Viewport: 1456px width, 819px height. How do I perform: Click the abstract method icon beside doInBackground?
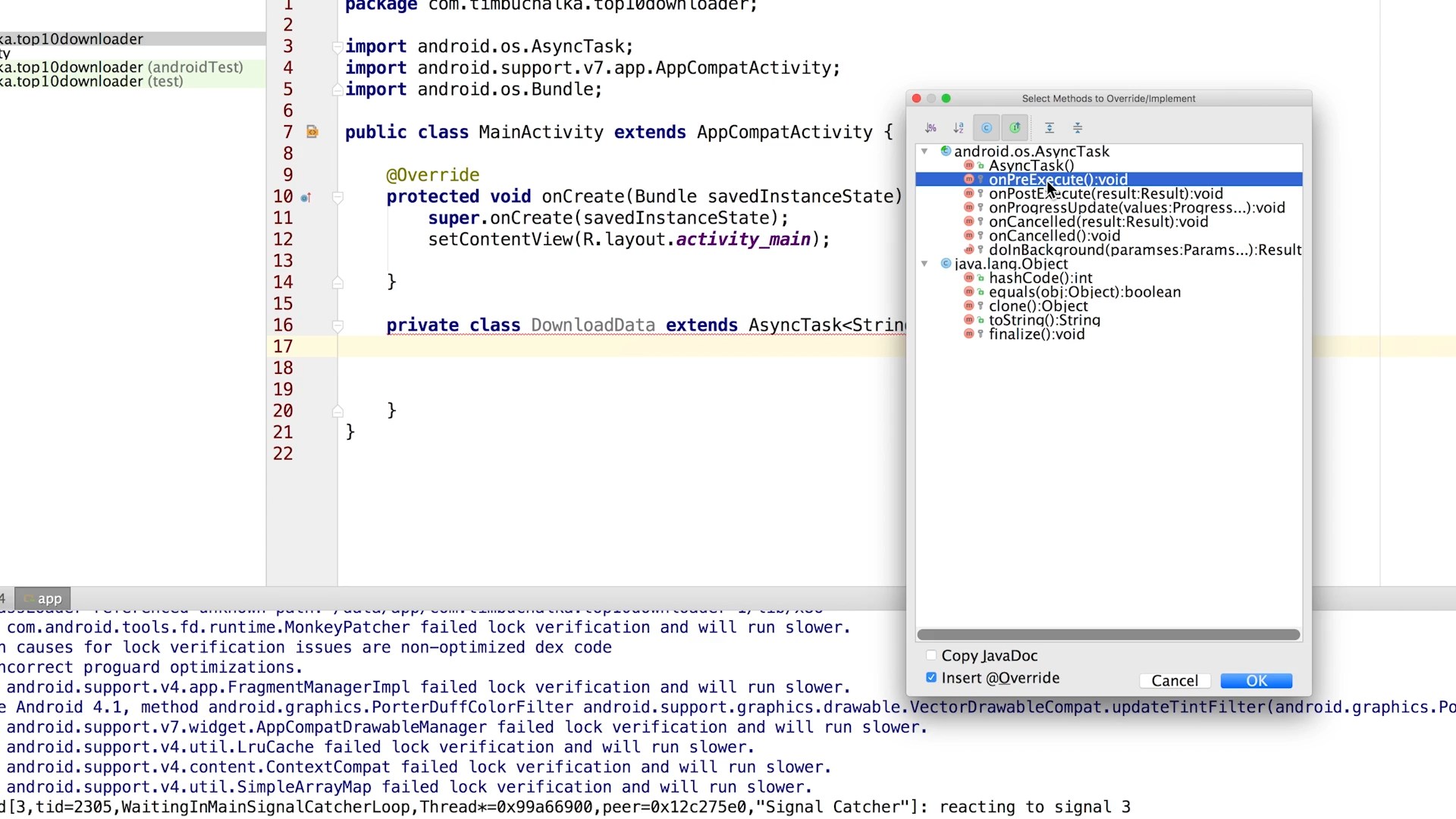(x=969, y=250)
